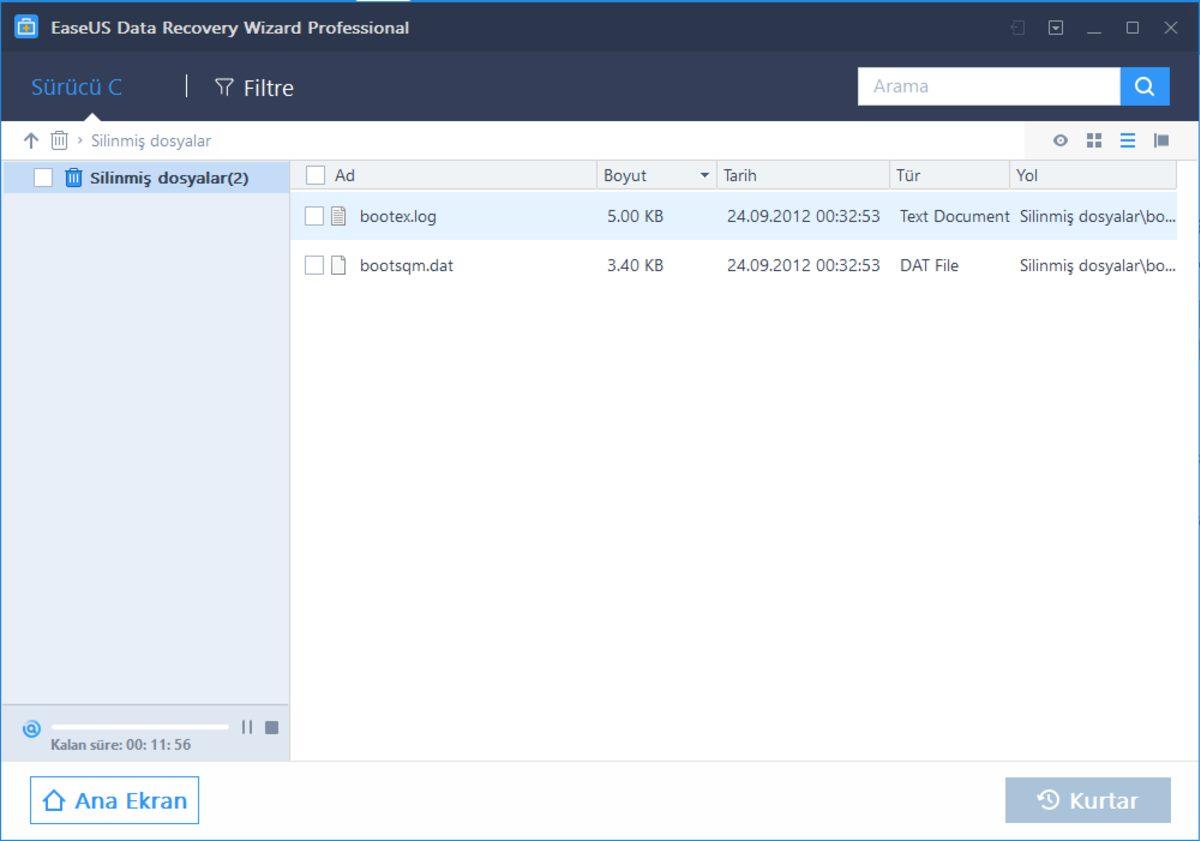Click the up-arrow navigation icon in breadcrumb
1200x841 pixels.
point(31,140)
